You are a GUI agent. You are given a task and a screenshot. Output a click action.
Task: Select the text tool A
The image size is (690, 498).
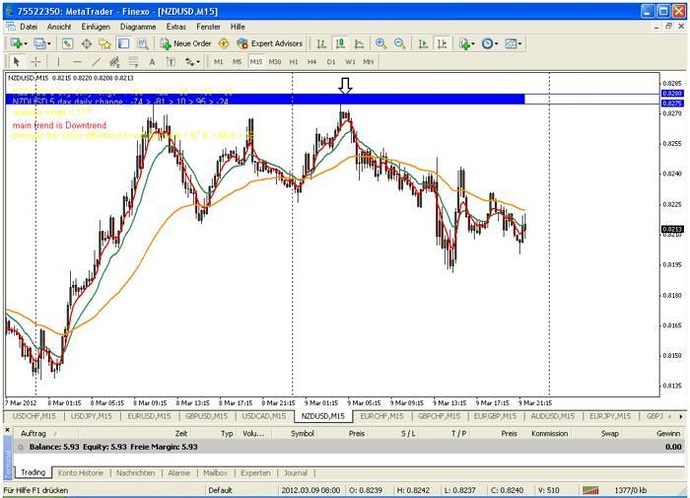pos(152,62)
